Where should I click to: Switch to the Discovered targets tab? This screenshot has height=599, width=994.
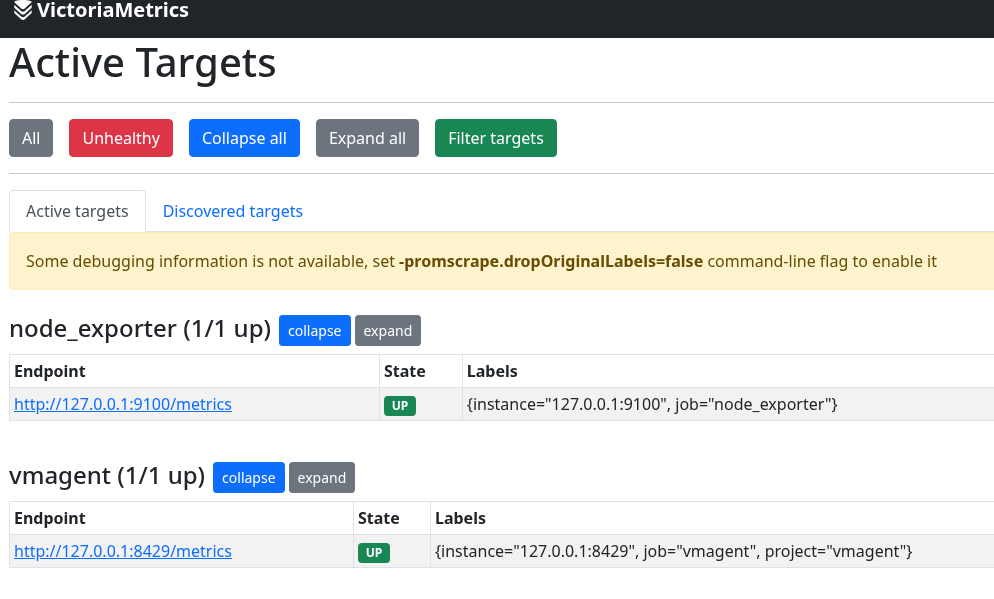tap(232, 211)
